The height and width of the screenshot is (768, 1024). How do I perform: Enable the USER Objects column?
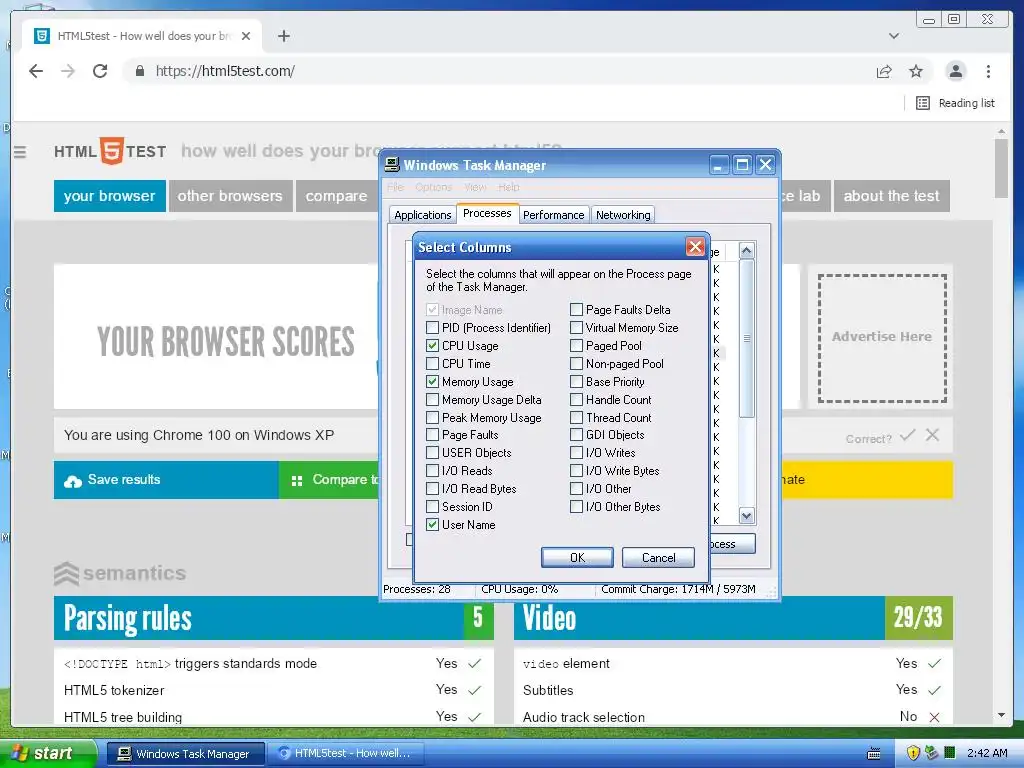(432, 453)
